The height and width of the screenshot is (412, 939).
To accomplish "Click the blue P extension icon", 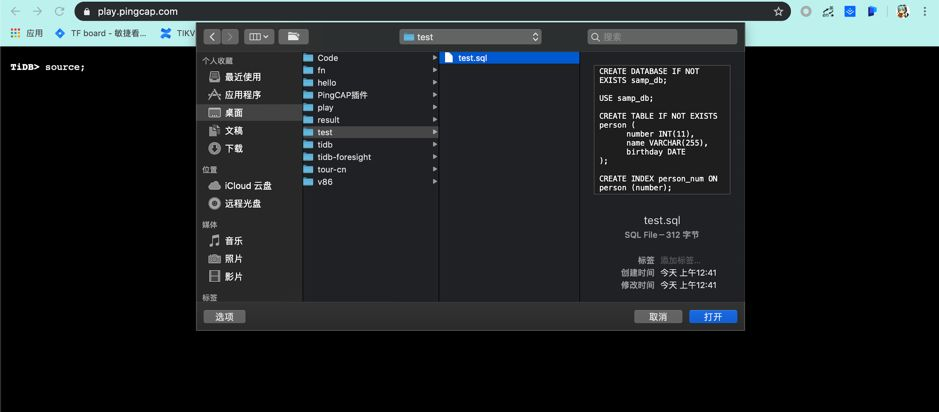I will pyautogui.click(x=872, y=11).
